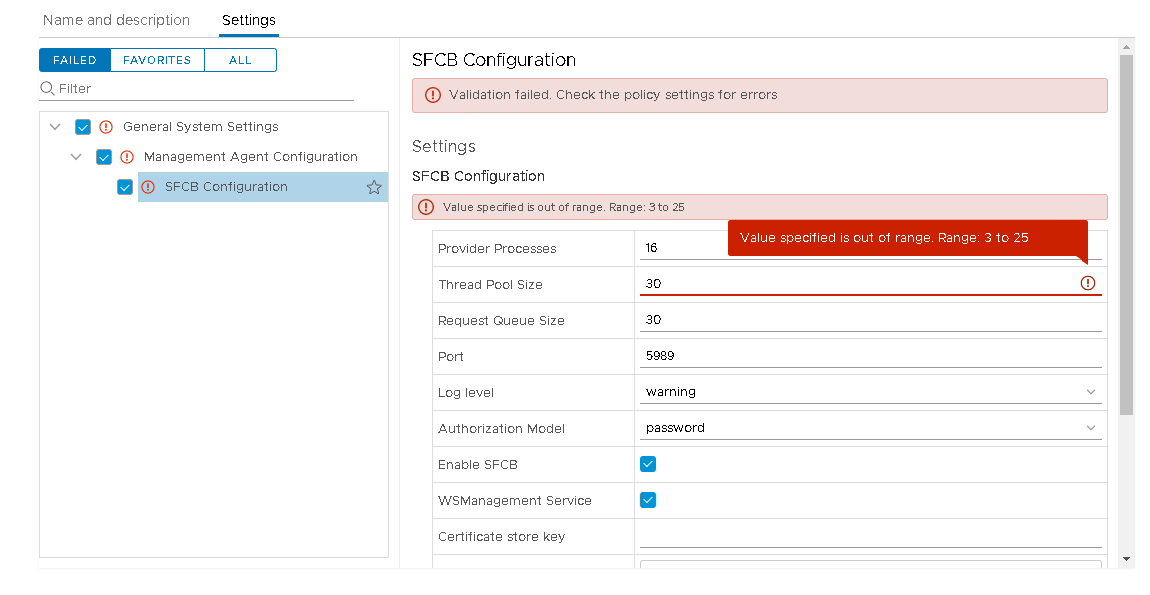Viewport: 1150px width, 595px height.
Task: Uncheck the Management Agent Configuration tree checkbox
Action: pos(104,156)
